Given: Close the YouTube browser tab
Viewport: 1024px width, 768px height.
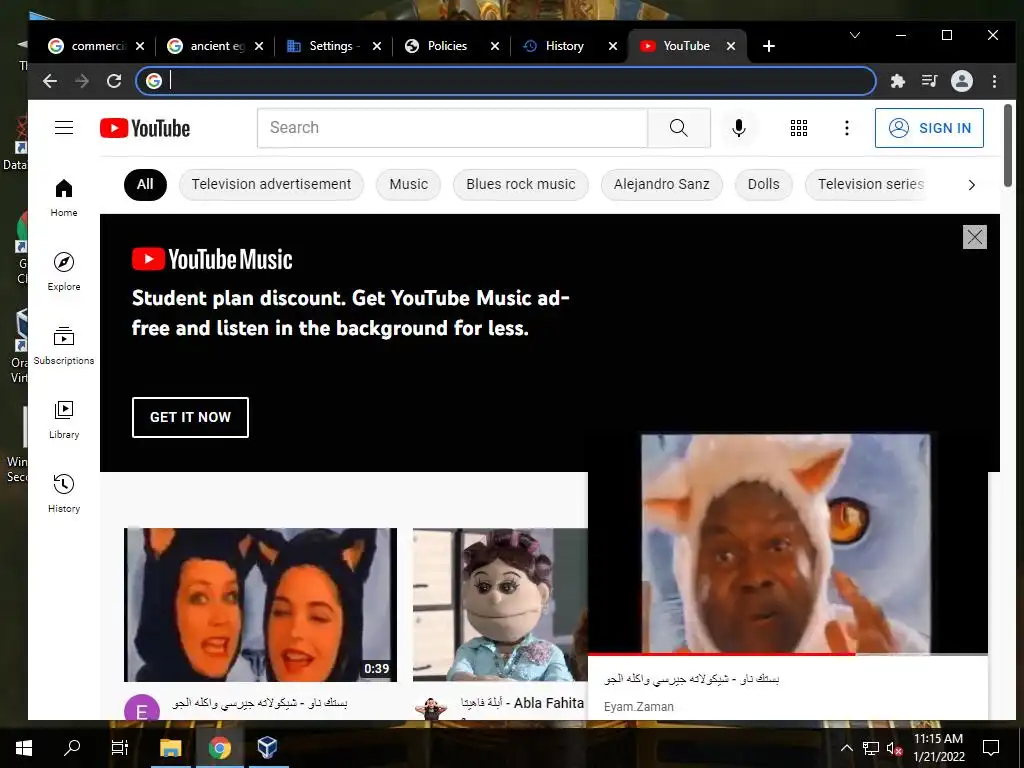Looking at the screenshot, I should 731,46.
